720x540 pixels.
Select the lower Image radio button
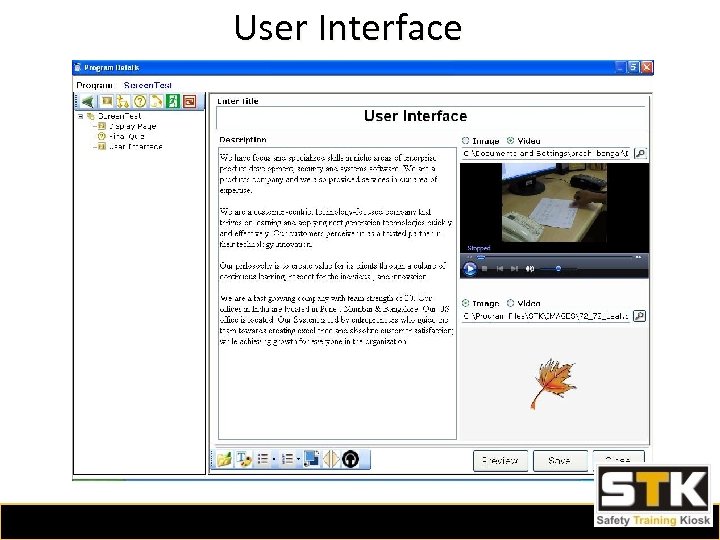tap(466, 303)
